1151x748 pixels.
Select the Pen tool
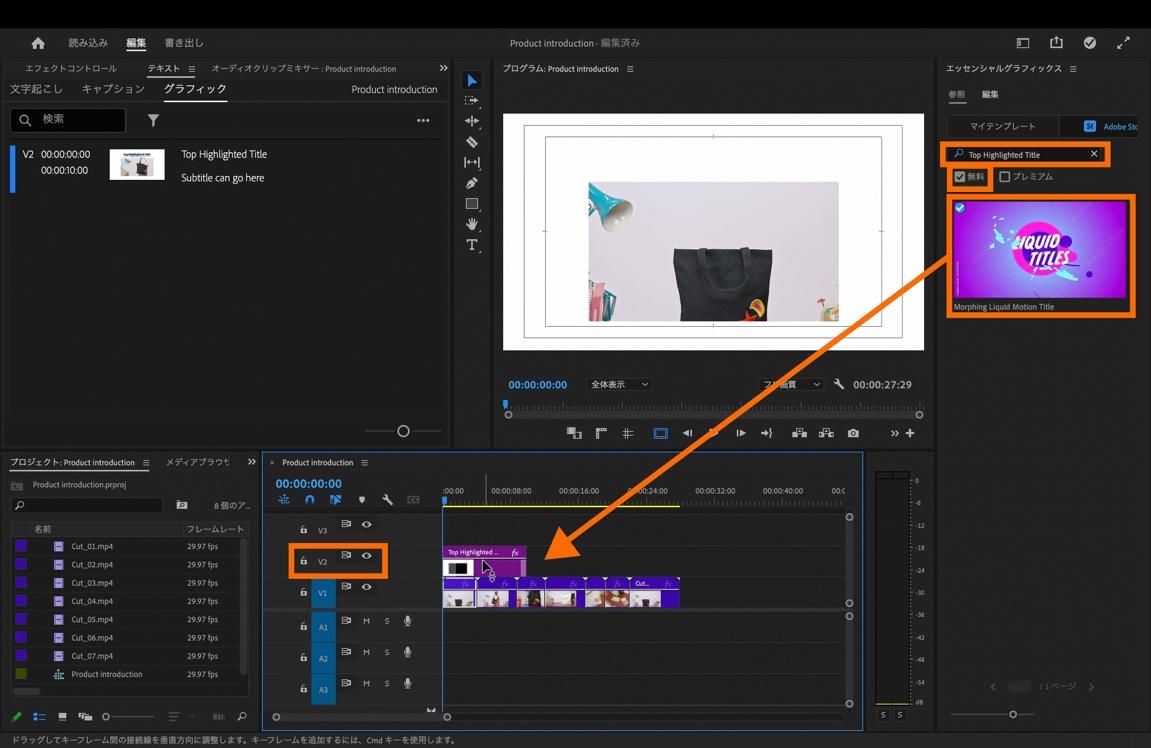click(x=472, y=183)
